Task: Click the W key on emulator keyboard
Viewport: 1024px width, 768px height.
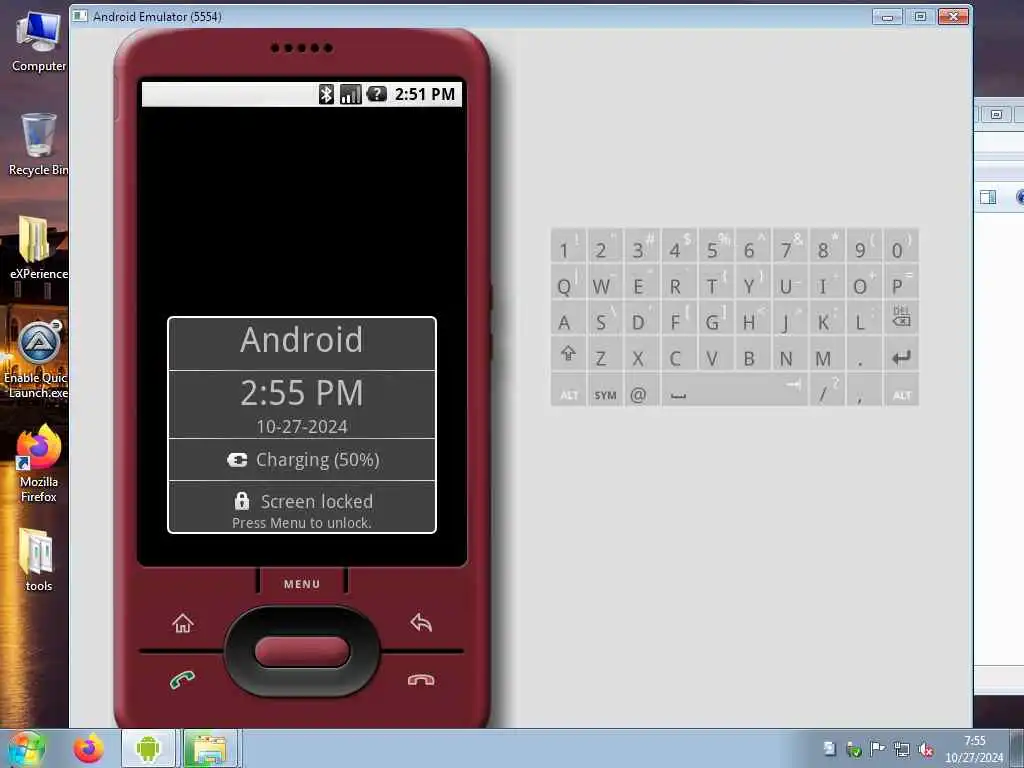Action: 605,283
